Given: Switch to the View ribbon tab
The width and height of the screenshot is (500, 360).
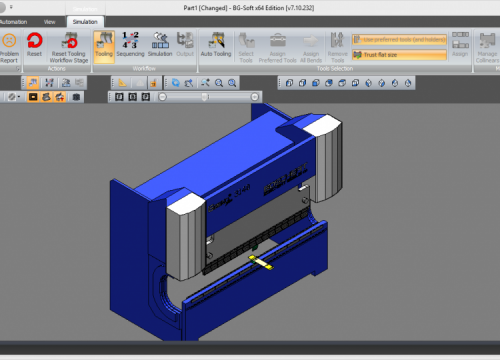Looking at the screenshot, I should click(49, 22).
